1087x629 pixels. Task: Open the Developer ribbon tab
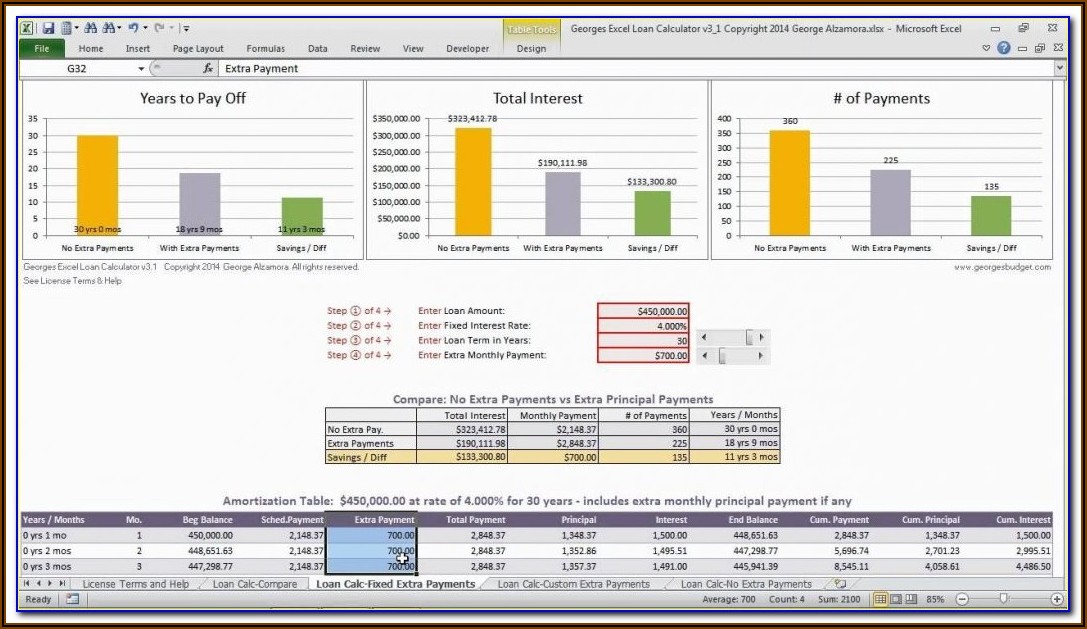[x=468, y=49]
